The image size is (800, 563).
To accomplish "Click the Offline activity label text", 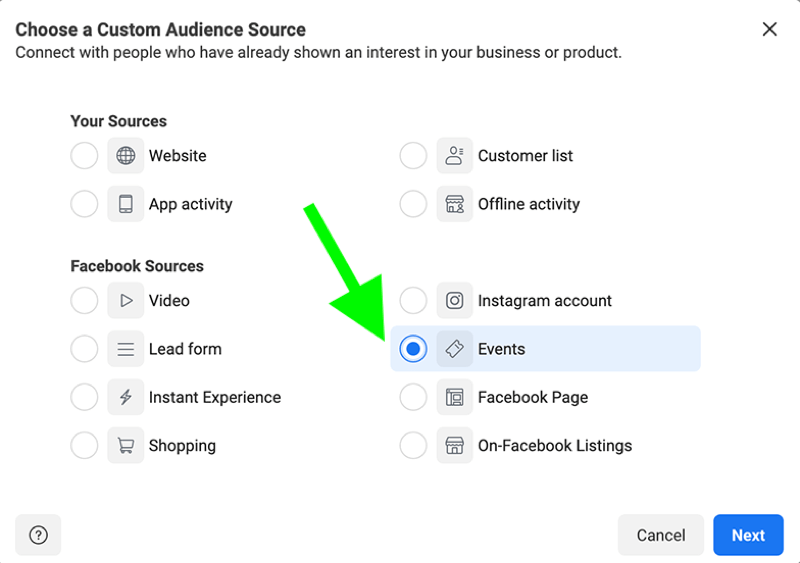I will (529, 204).
